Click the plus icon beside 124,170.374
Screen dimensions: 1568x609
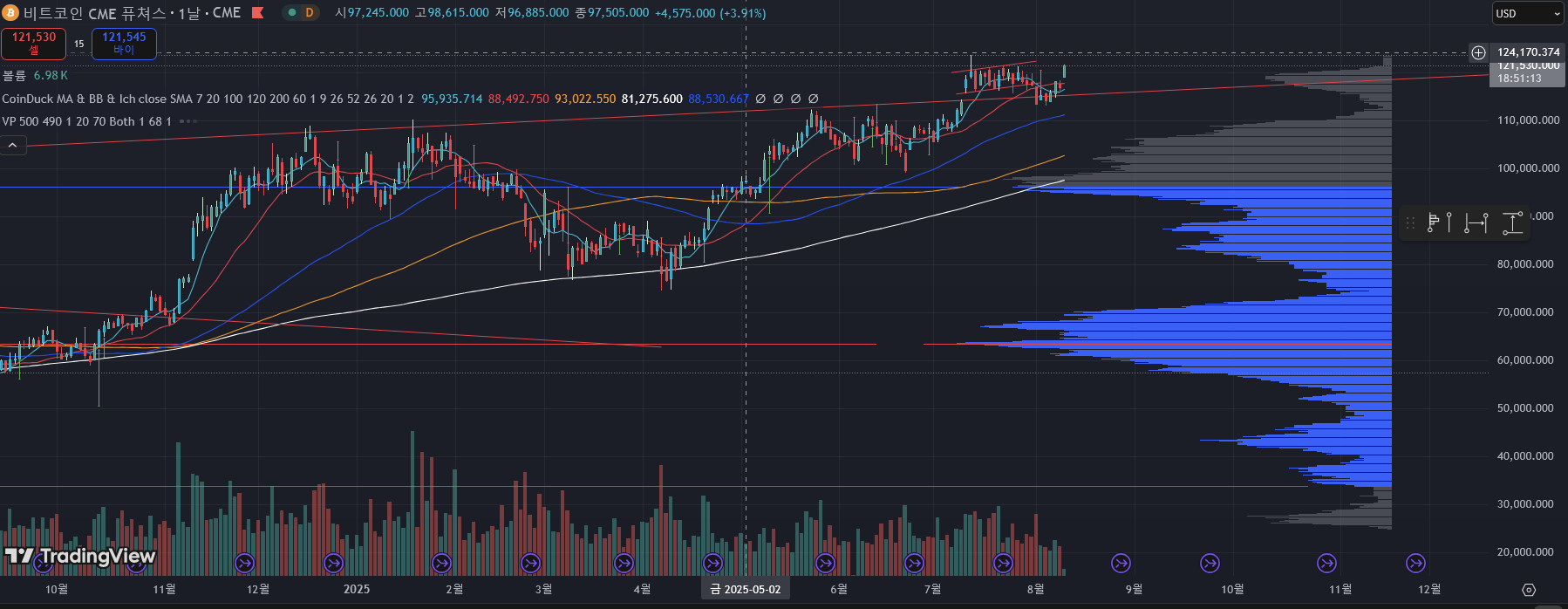pyautogui.click(x=1479, y=52)
